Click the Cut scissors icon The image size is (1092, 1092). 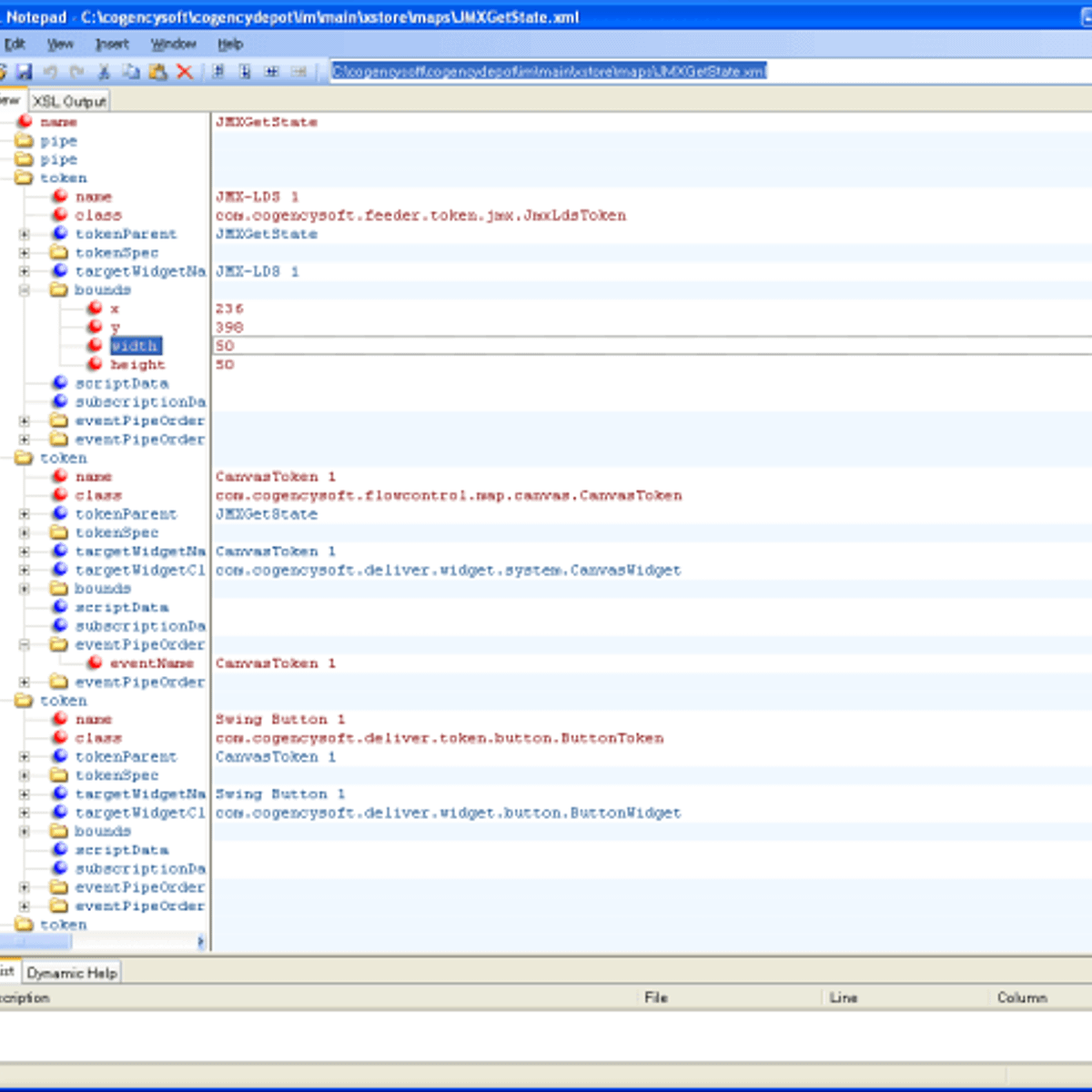(x=104, y=72)
